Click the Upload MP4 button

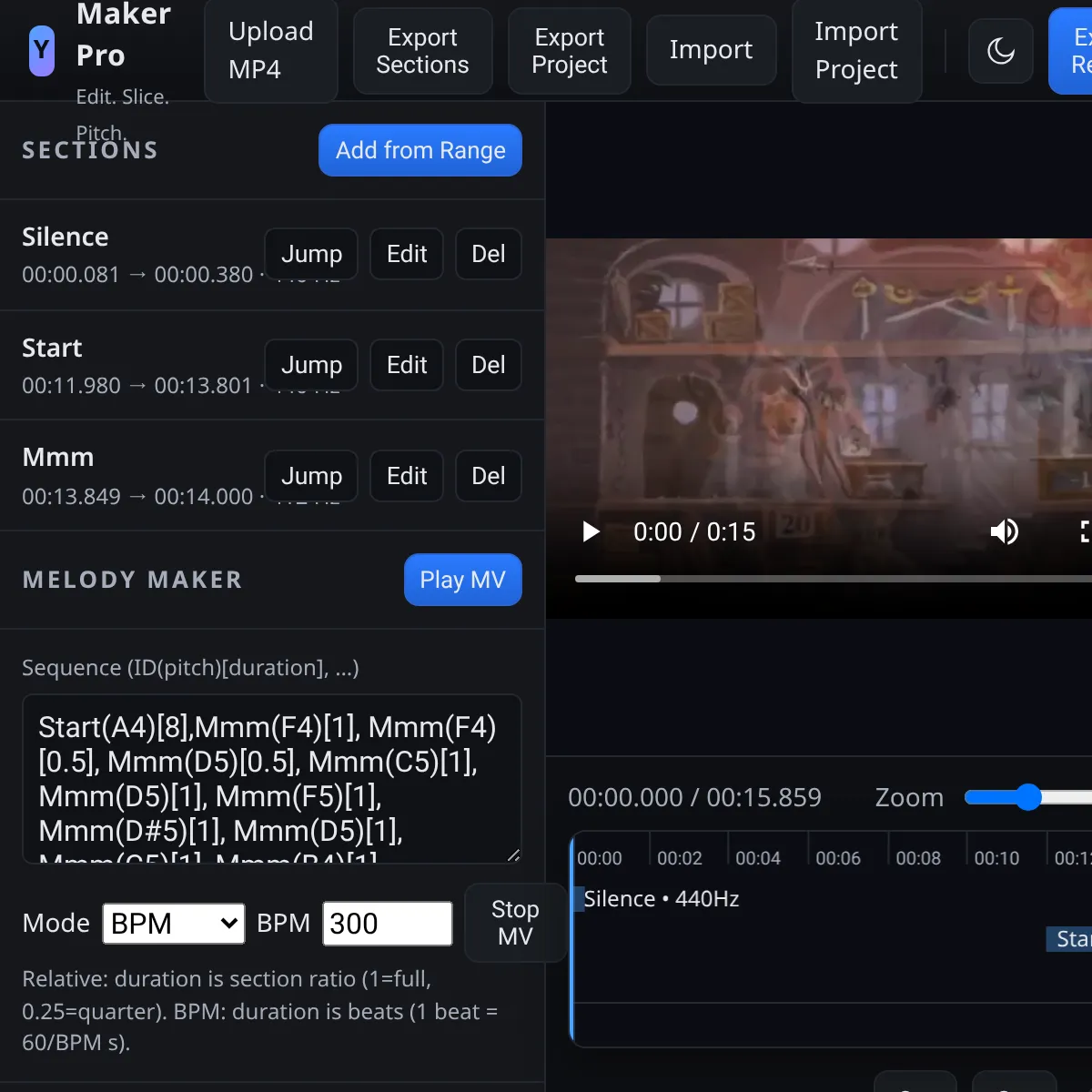270,50
